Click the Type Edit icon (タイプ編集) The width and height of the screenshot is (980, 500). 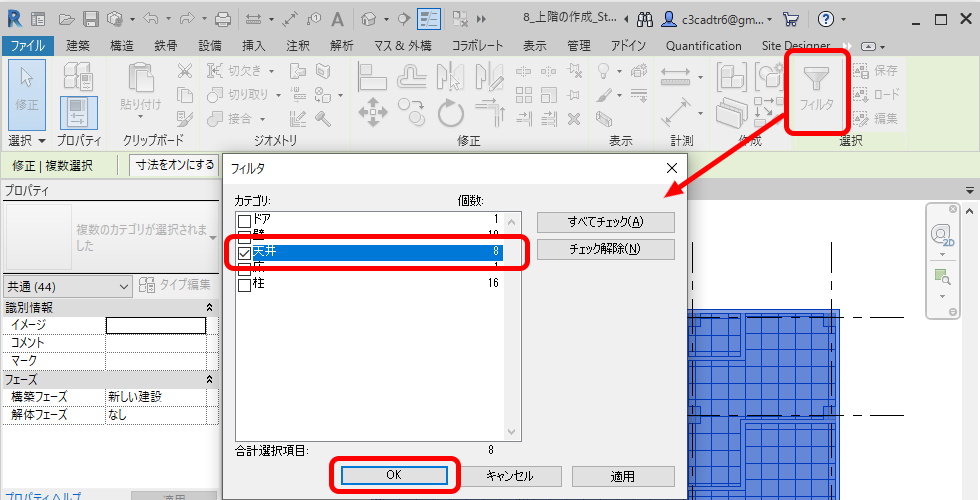point(175,285)
